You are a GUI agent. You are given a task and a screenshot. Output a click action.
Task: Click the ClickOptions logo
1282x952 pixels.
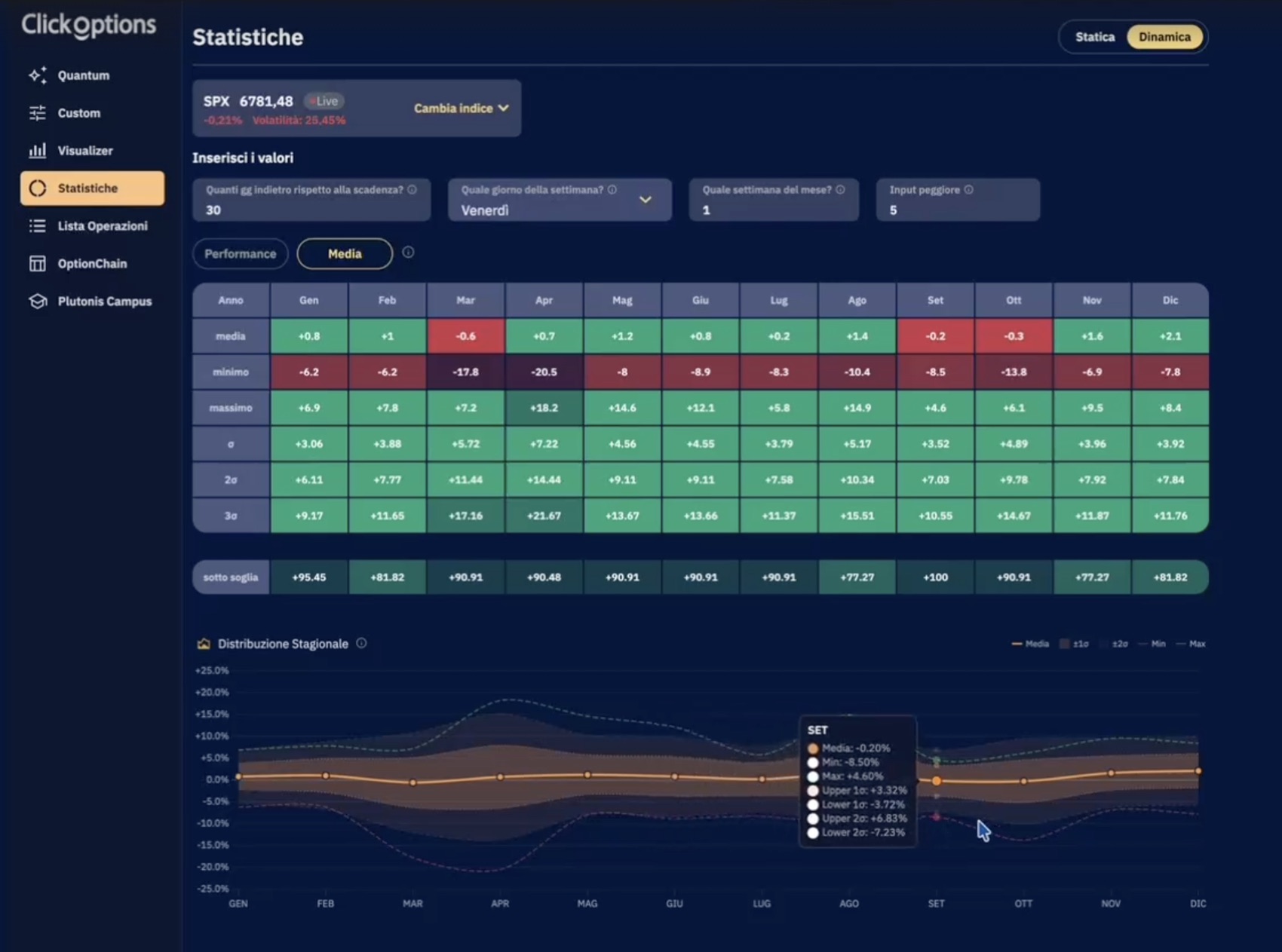pyautogui.click(x=89, y=26)
